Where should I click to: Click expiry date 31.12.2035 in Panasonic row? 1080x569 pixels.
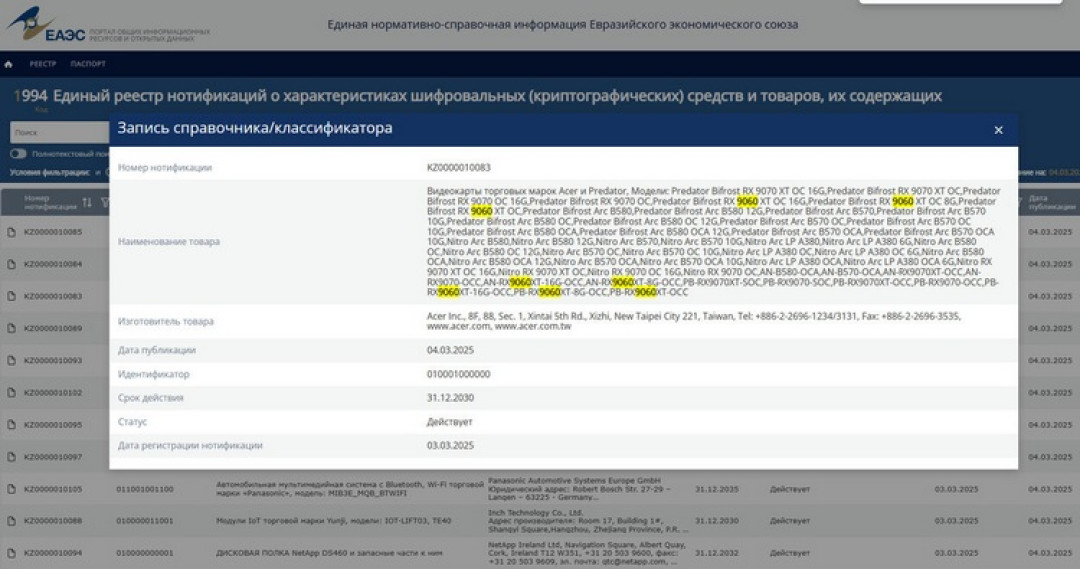click(716, 489)
